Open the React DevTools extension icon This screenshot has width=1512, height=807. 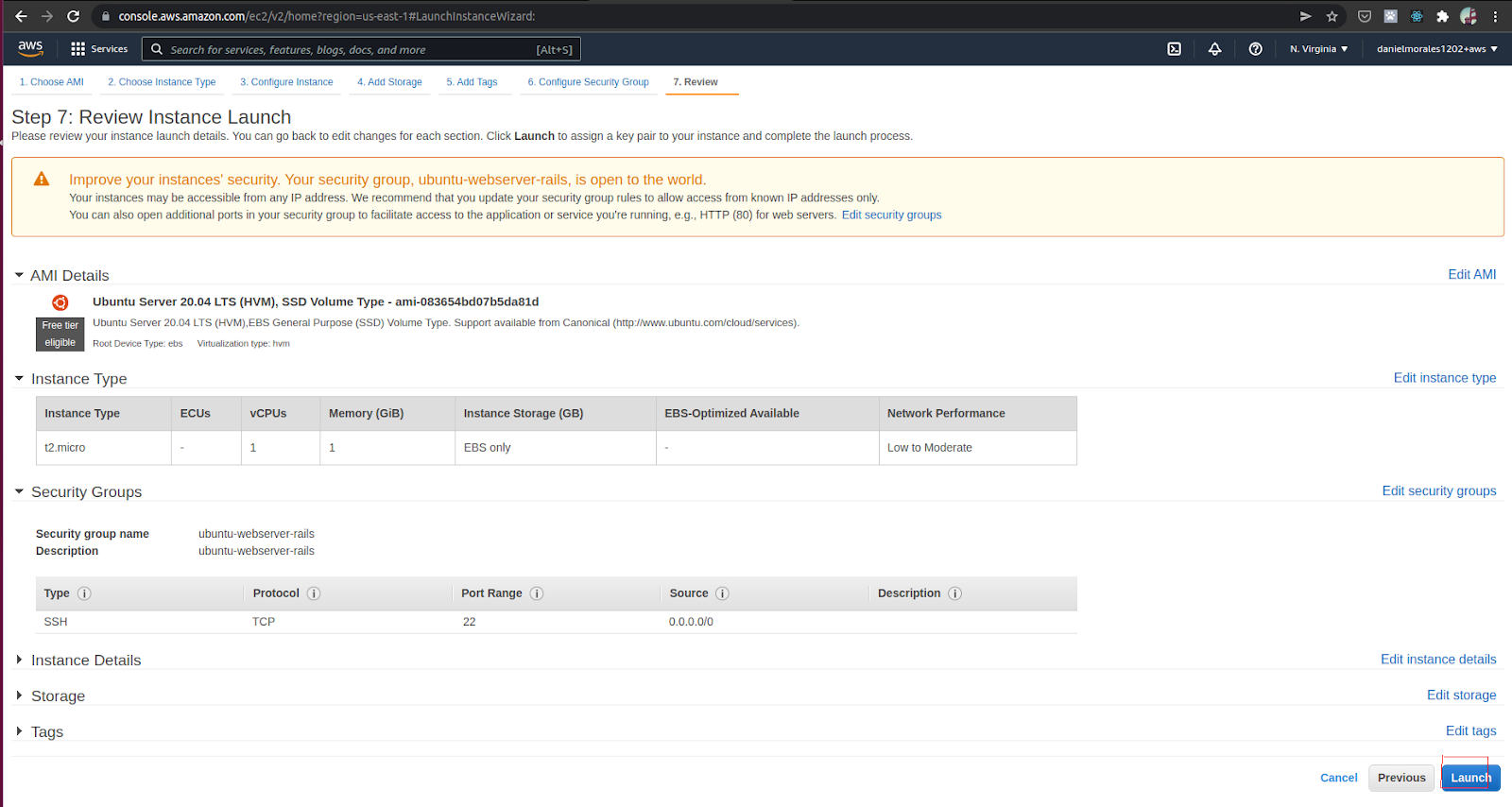click(x=1417, y=16)
